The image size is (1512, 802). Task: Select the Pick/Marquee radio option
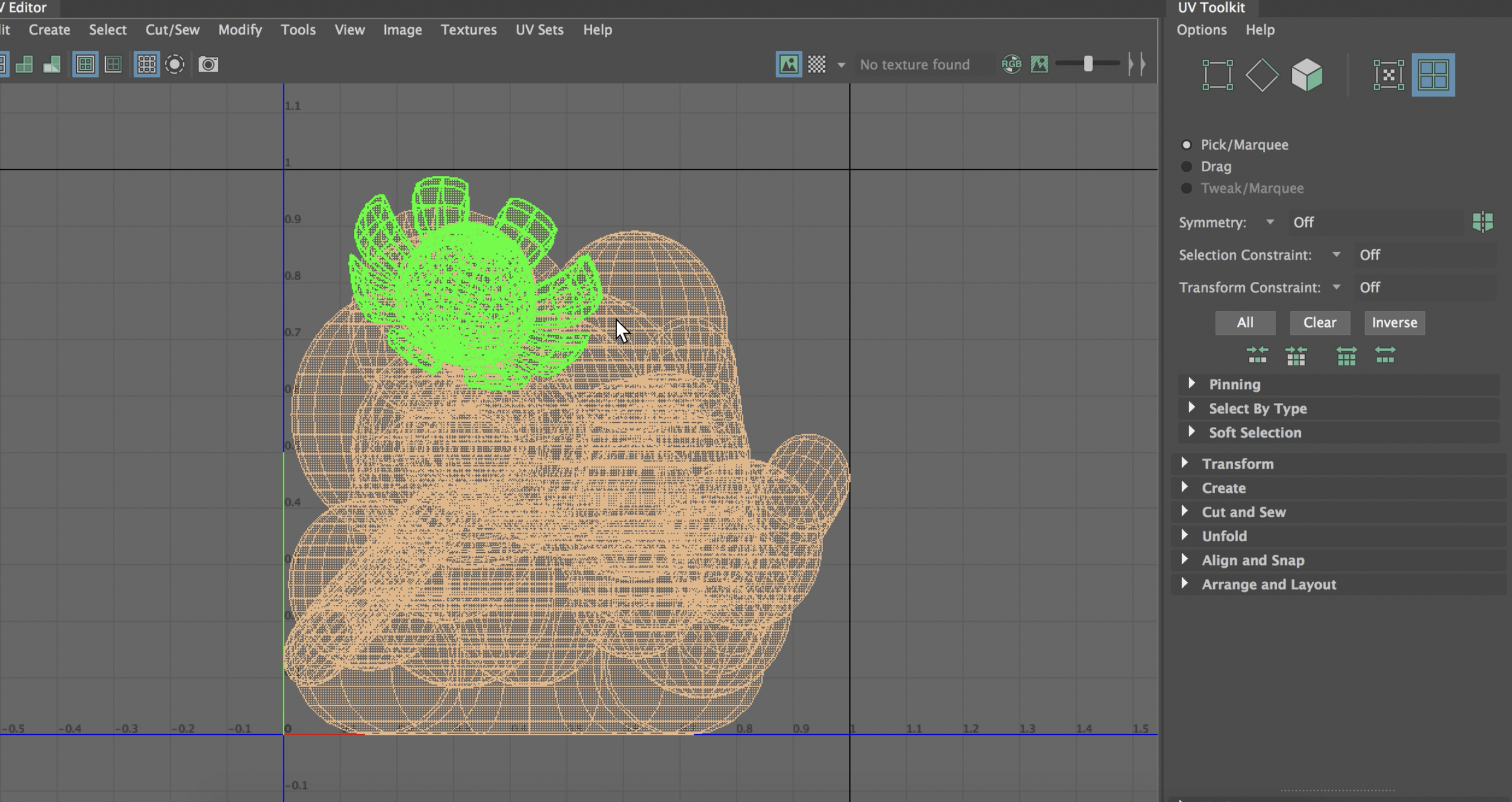[1187, 145]
